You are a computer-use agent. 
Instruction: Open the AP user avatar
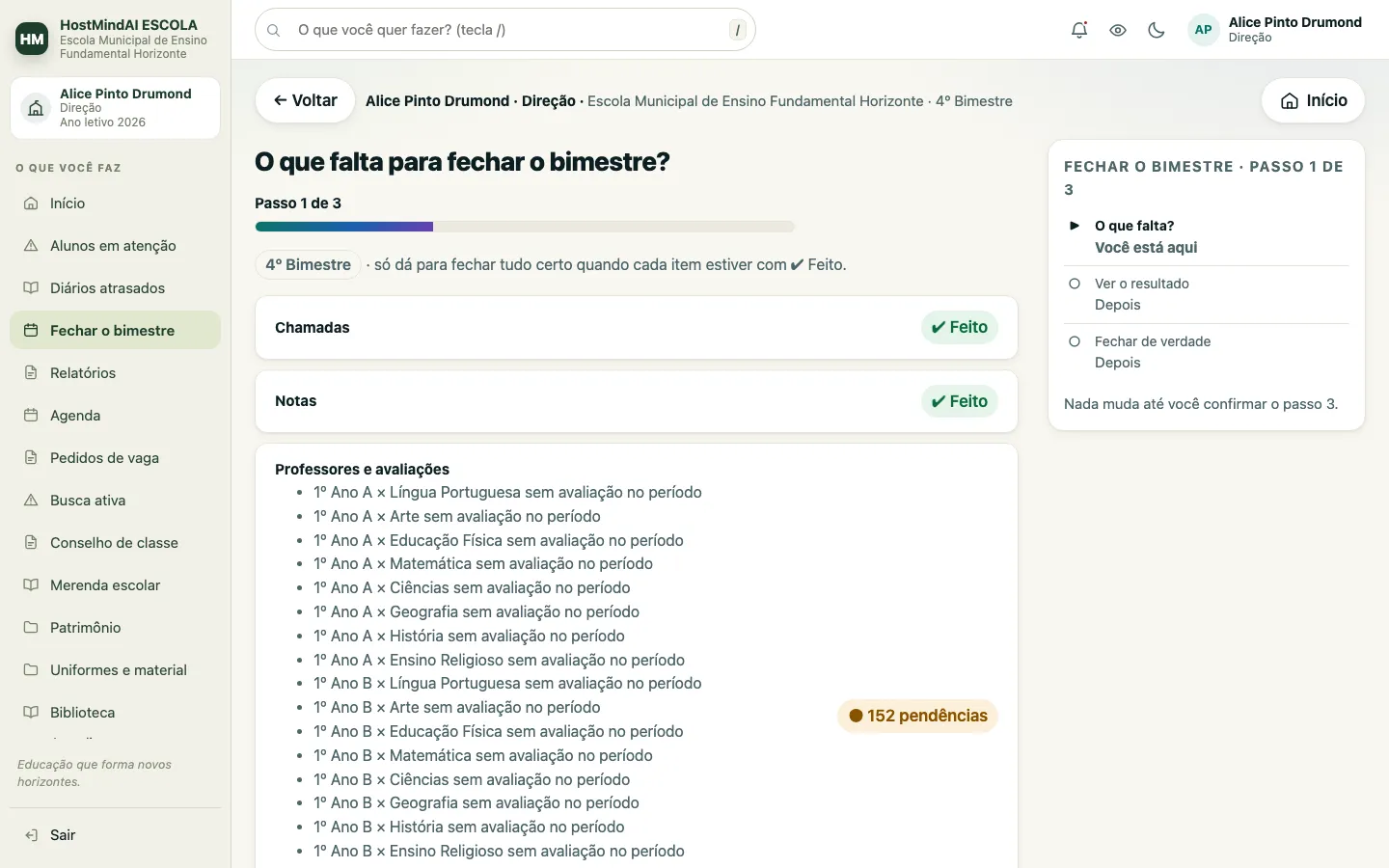pyautogui.click(x=1203, y=30)
